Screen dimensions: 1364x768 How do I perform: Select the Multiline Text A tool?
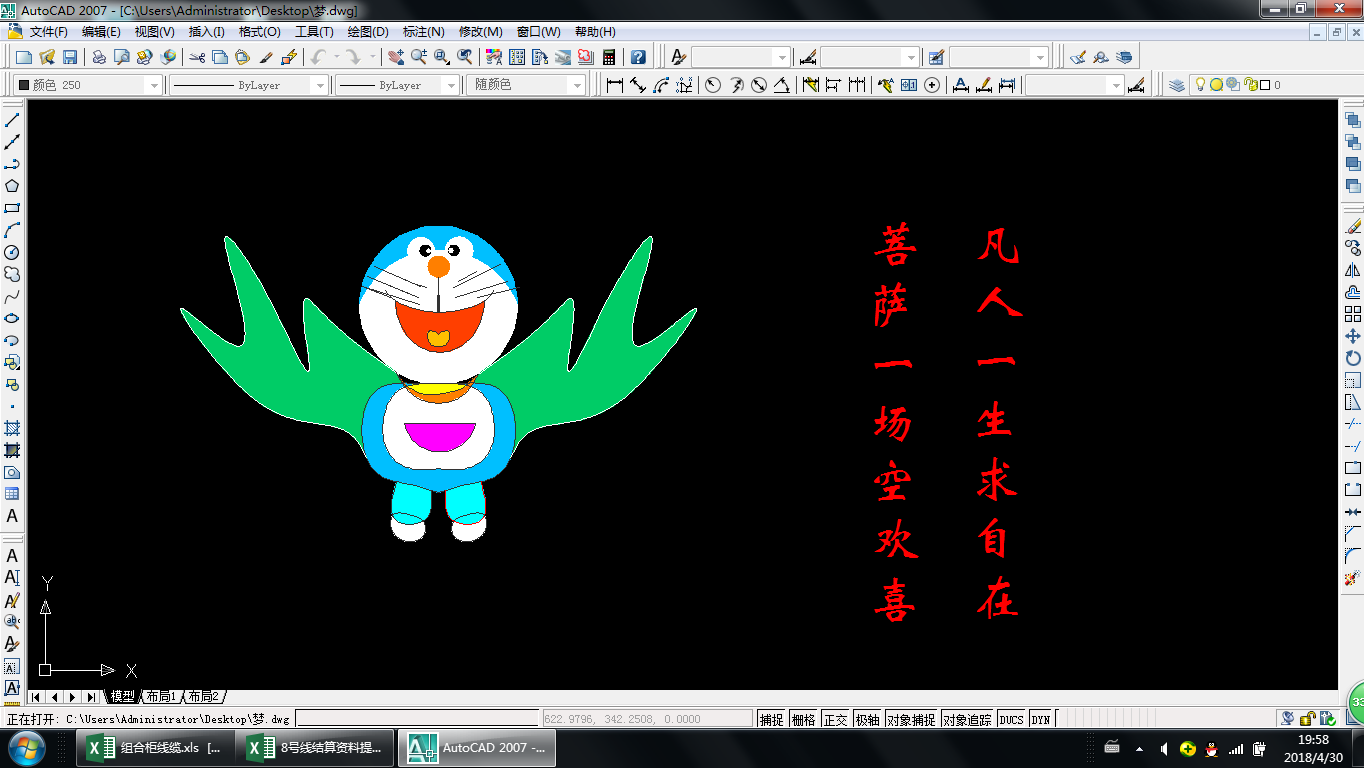[x=12, y=516]
